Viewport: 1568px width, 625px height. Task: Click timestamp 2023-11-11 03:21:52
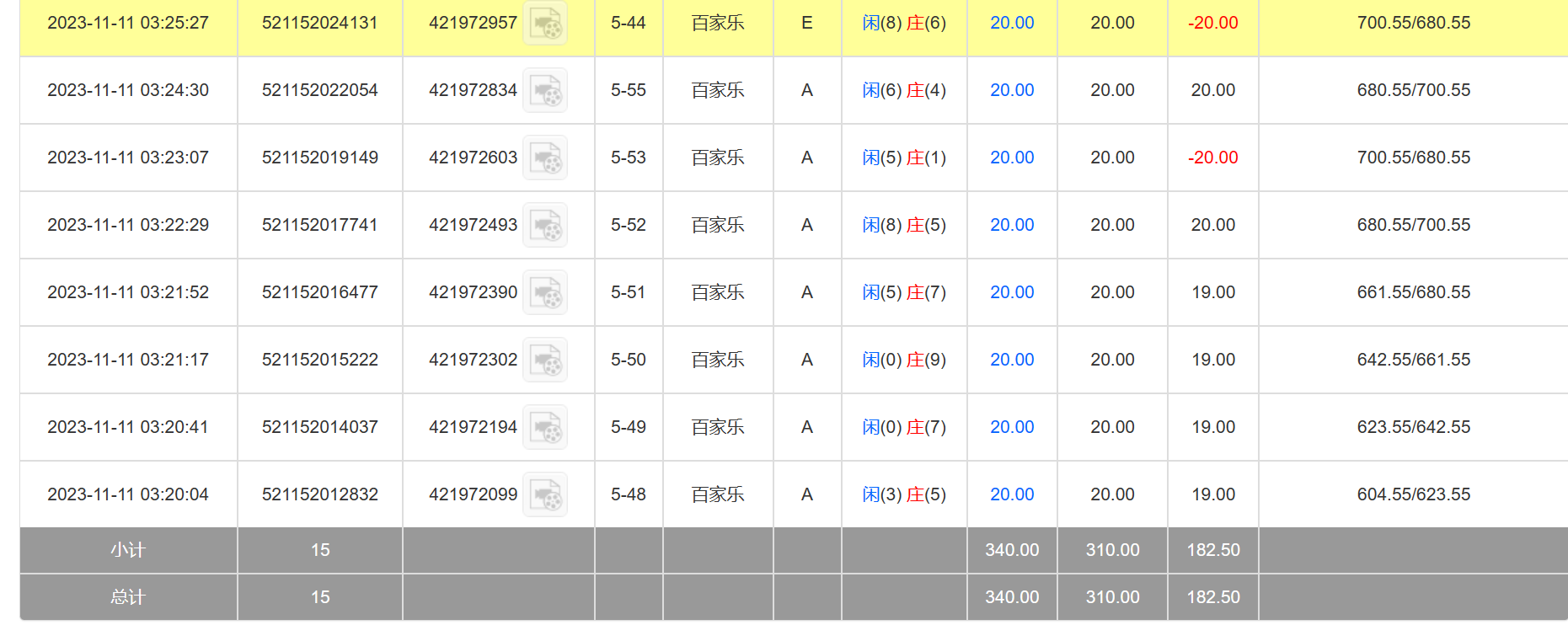pyautogui.click(x=128, y=292)
